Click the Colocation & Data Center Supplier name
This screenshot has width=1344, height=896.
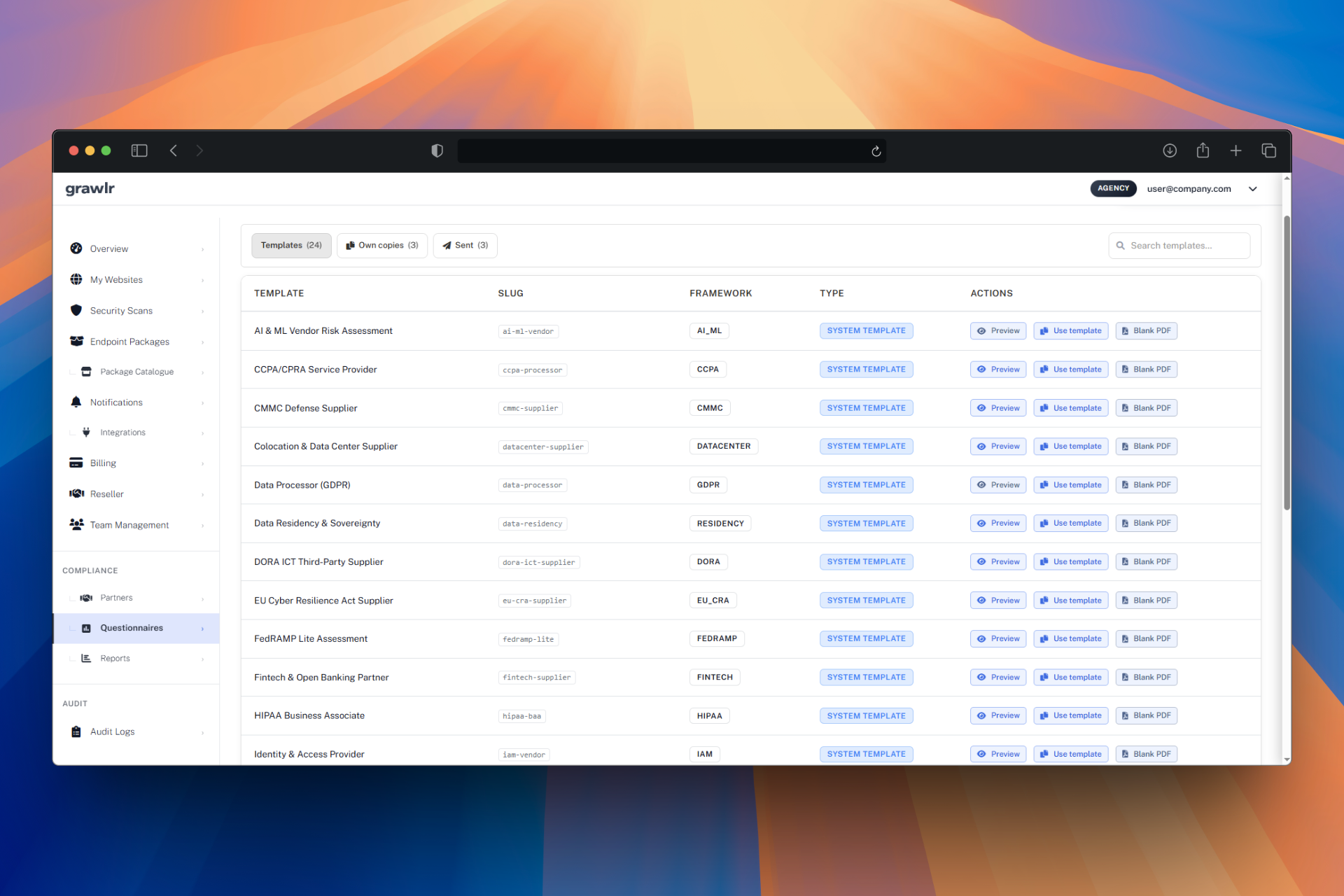[x=325, y=447]
